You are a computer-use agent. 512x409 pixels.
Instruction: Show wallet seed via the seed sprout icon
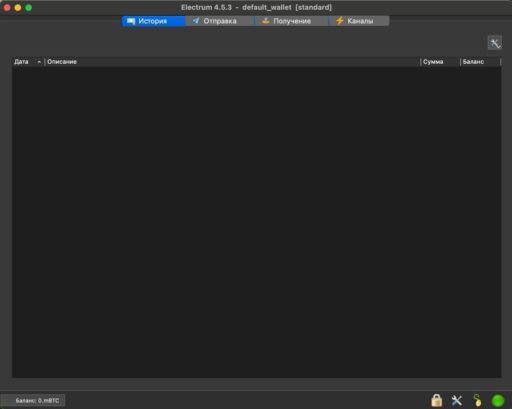pos(477,400)
